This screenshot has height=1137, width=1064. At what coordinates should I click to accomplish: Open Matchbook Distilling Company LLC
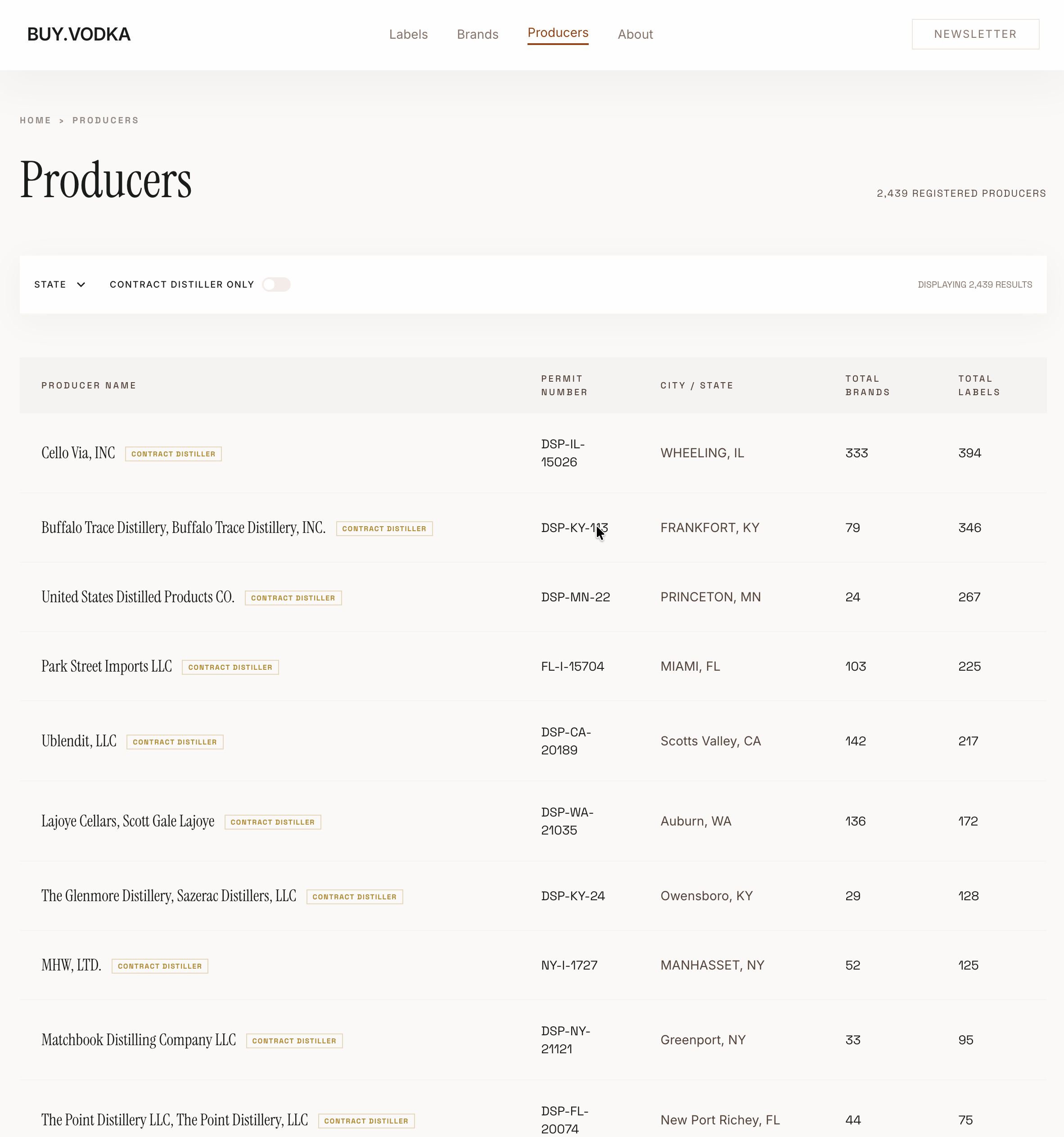click(x=138, y=1040)
